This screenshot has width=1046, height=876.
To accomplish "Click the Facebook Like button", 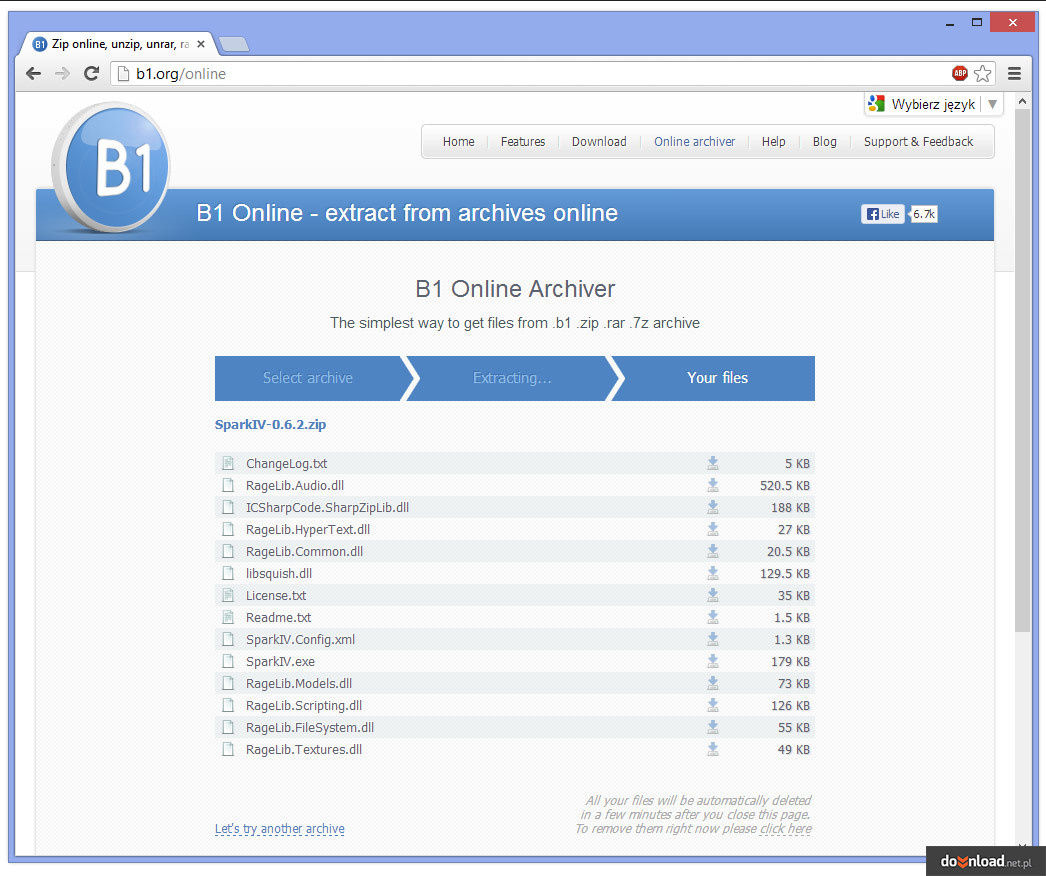I will click(x=882, y=213).
